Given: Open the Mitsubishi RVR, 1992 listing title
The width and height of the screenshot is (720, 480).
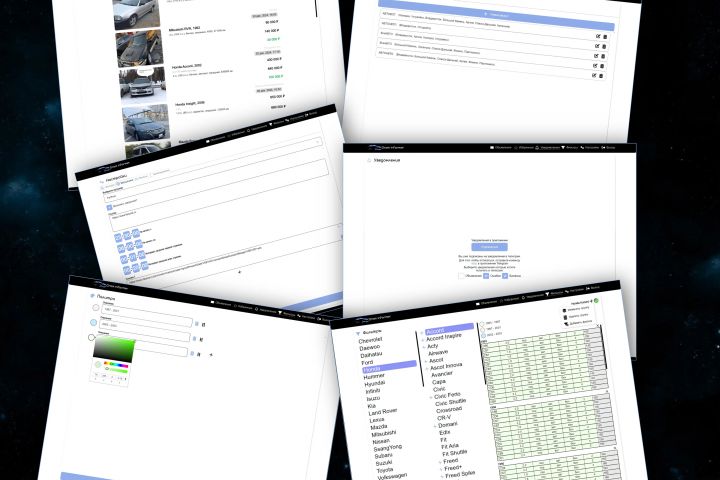Looking at the screenshot, I should pos(185,28).
